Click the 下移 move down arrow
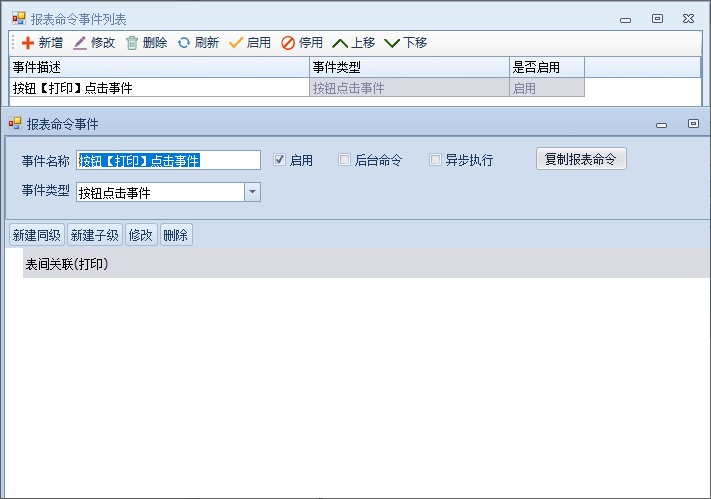This screenshot has width=711, height=499. (x=392, y=43)
